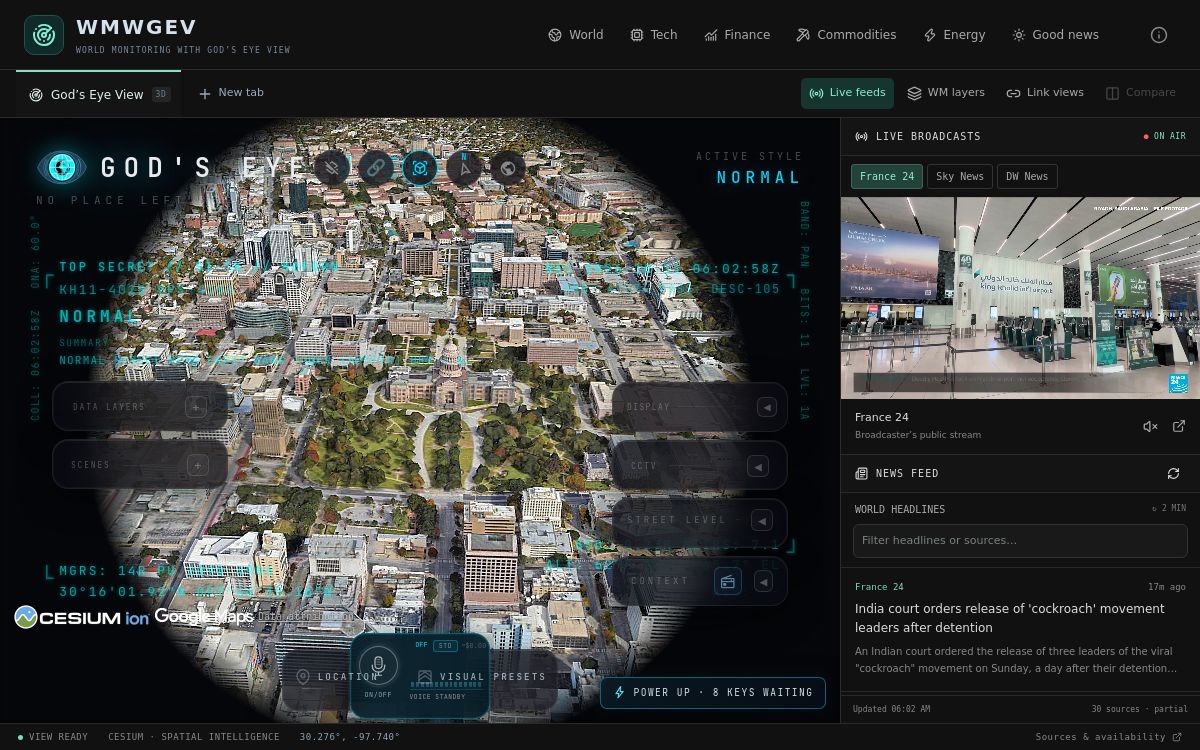Click the 3D badge on God's Eye View tab
The width and height of the screenshot is (1200, 750).
tap(161, 95)
